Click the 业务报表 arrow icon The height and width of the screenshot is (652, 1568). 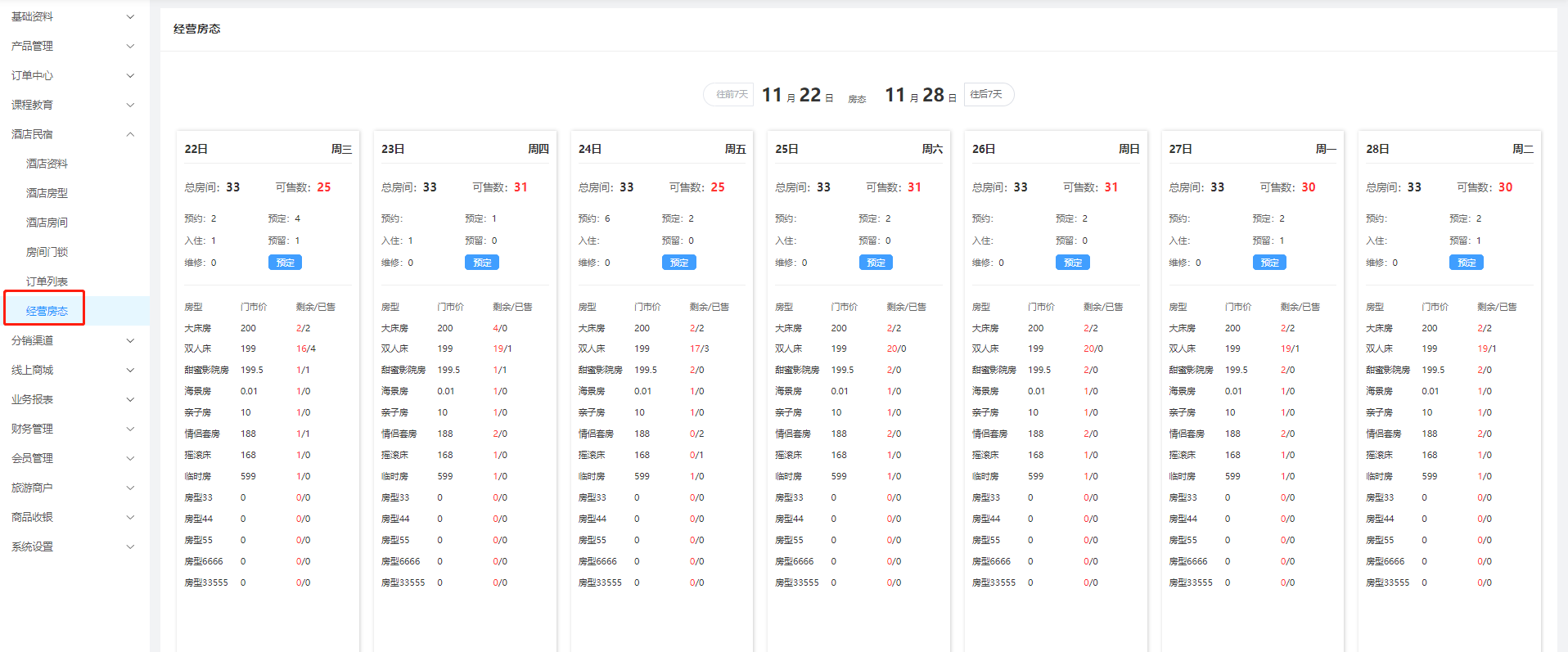coord(130,399)
